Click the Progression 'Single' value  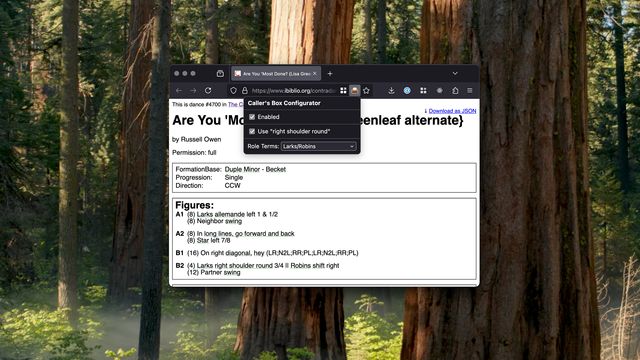[x=233, y=178]
